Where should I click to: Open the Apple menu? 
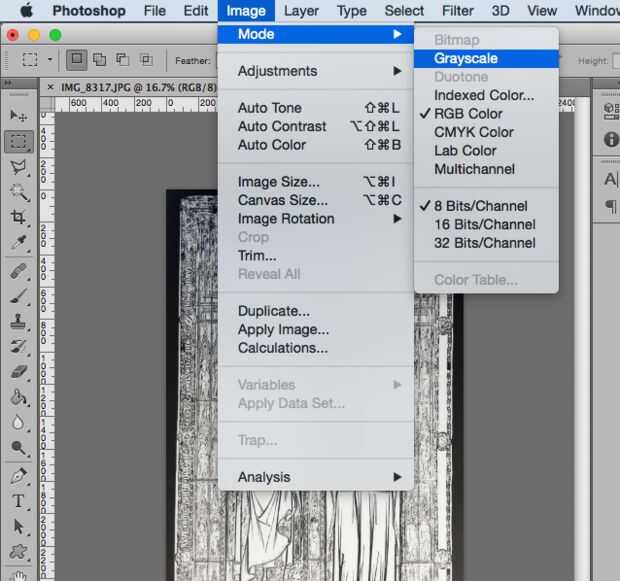[26, 11]
